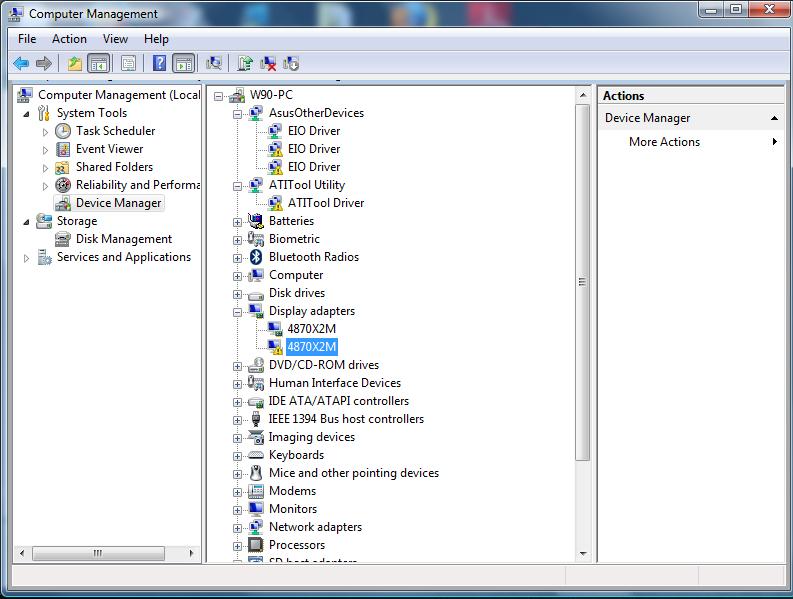The width and height of the screenshot is (793, 599).
Task: Click the Up one level folder icon
Action: point(75,64)
